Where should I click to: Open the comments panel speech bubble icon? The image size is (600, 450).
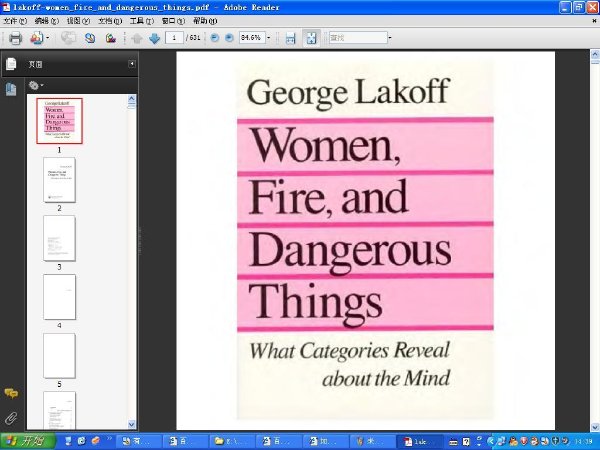click(x=11, y=393)
